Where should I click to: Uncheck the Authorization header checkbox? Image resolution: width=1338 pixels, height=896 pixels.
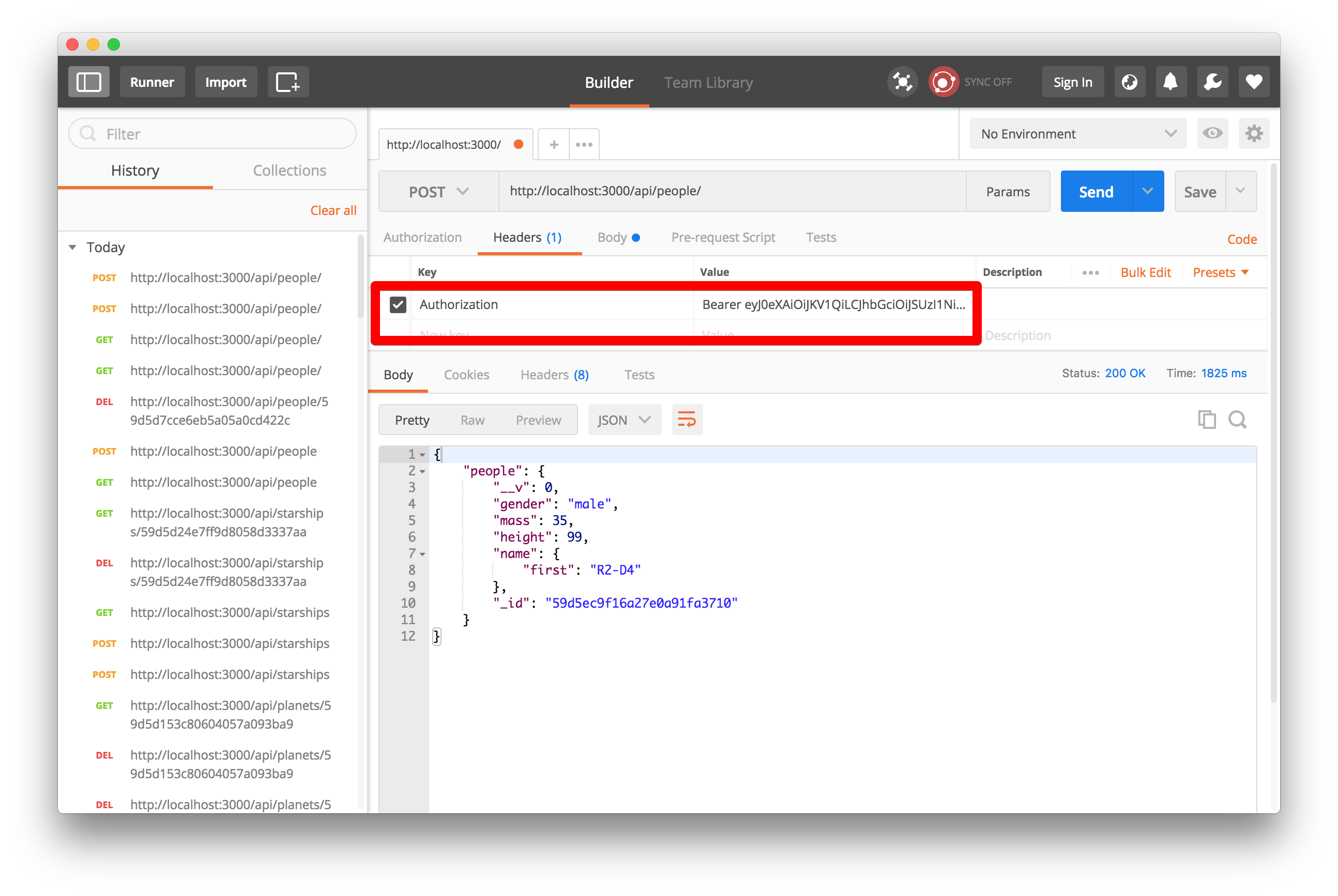coord(398,304)
